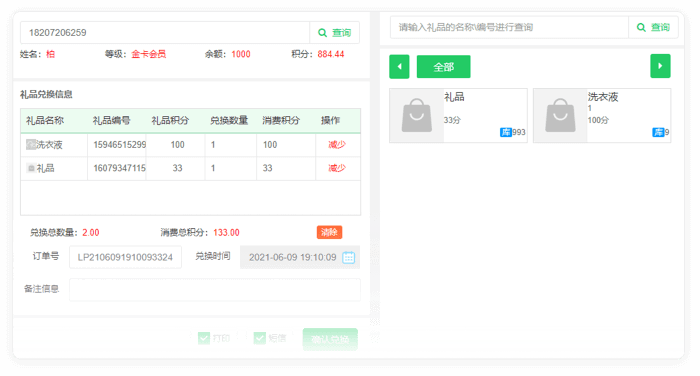Click the 33分 price on 礼品 card

coord(452,120)
